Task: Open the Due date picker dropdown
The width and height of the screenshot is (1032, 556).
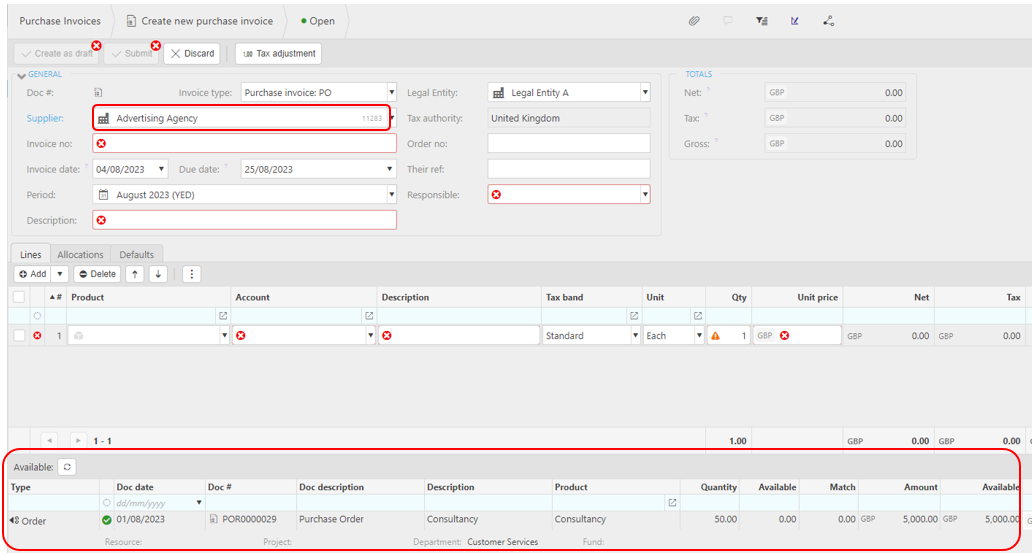Action: pyautogui.click(x=390, y=169)
